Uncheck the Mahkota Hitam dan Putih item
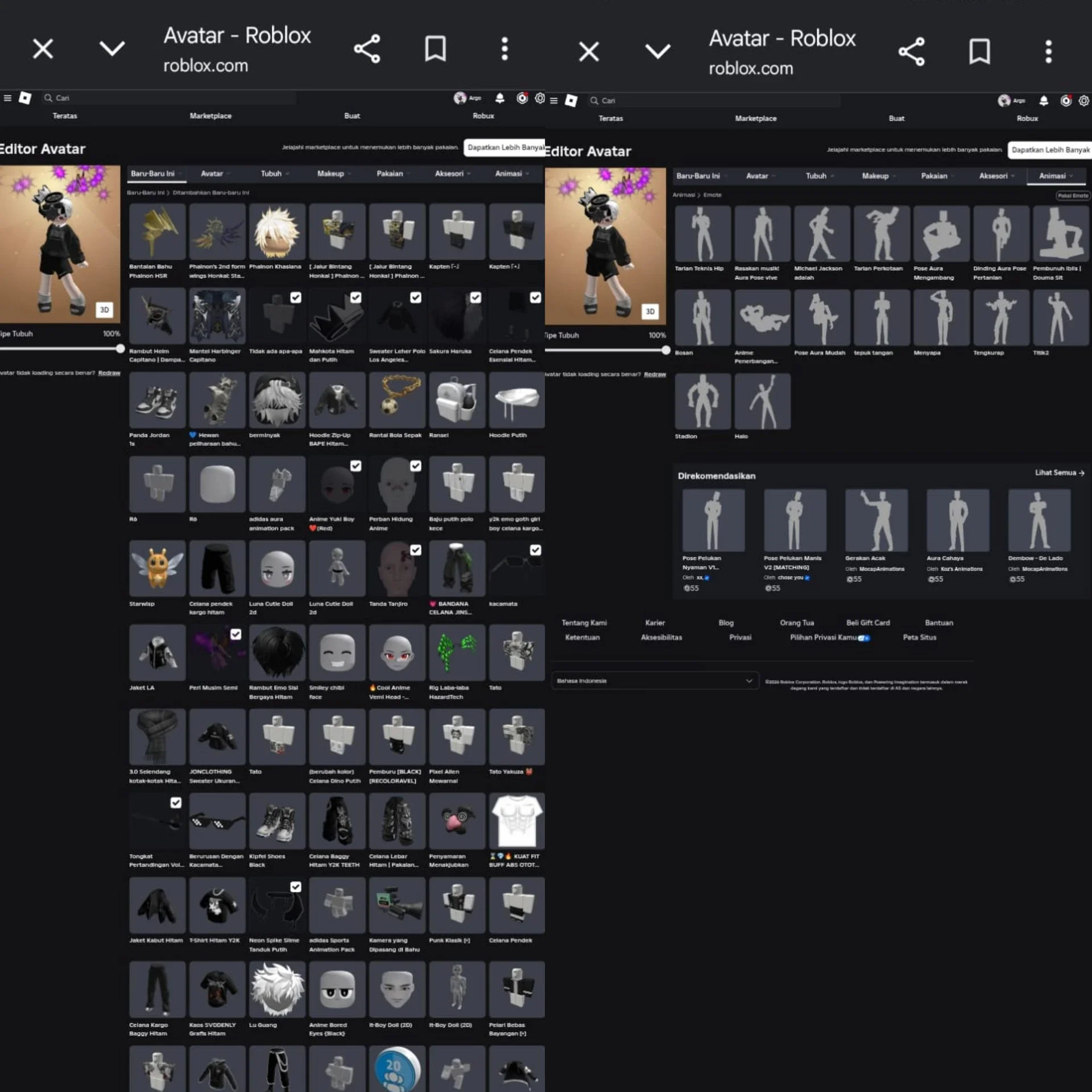This screenshot has width=1092, height=1092. pos(356,297)
